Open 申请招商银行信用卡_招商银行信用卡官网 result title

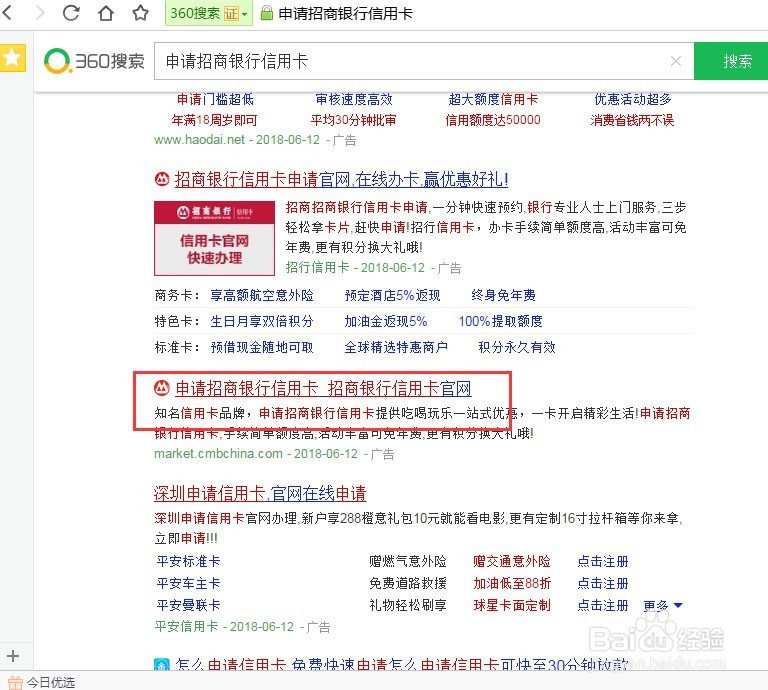tap(323, 388)
